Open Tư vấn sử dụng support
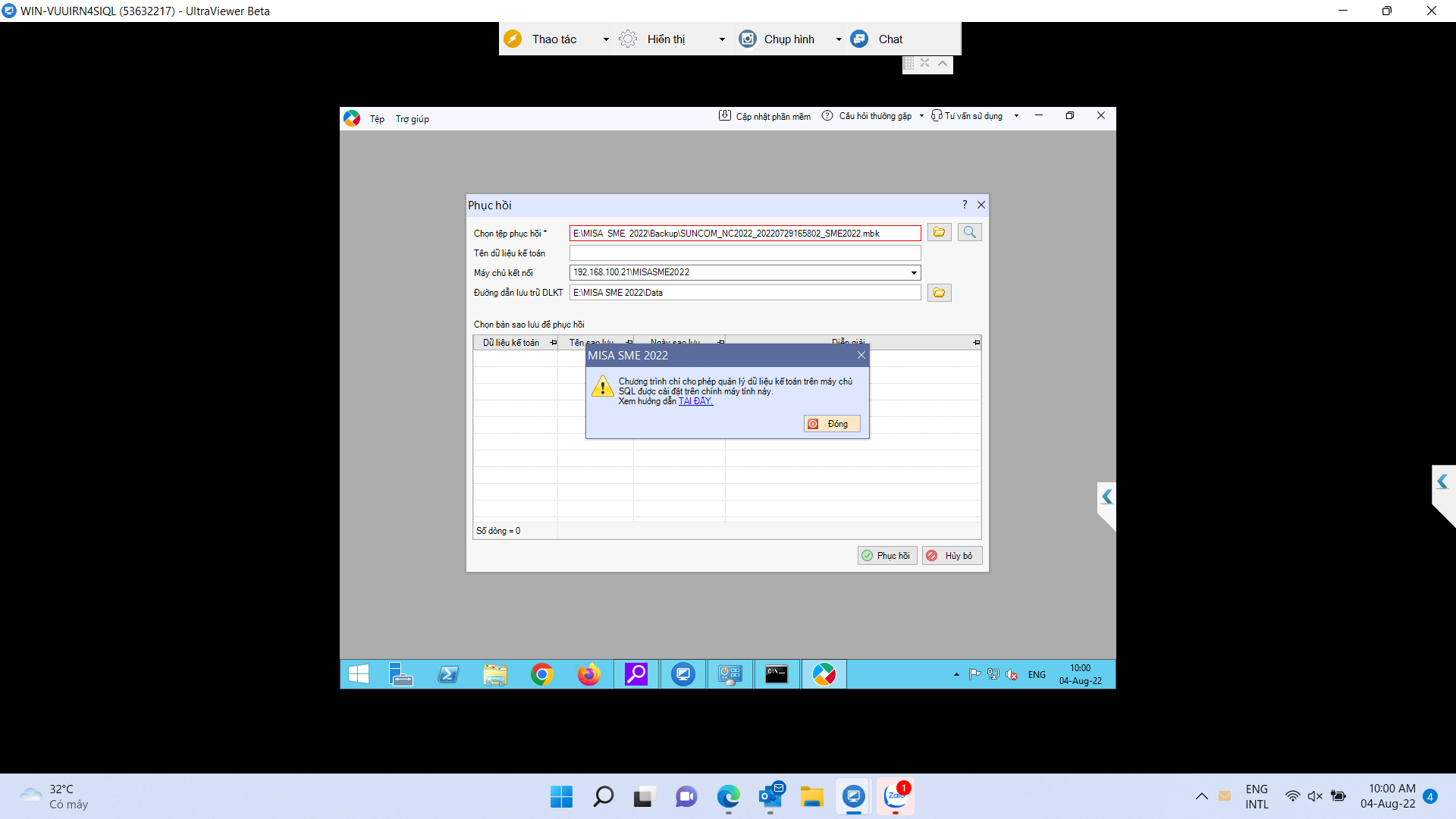Screen dimensions: 1456x819 pos(967,116)
